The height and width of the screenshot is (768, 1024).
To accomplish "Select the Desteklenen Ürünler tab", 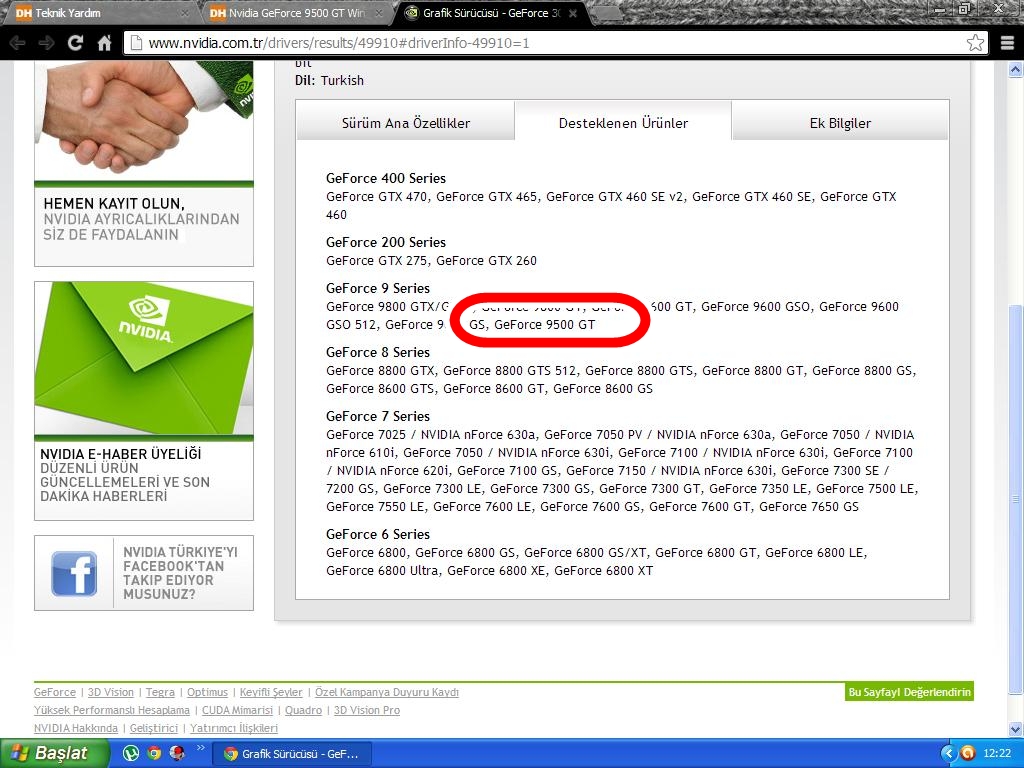I will (x=623, y=123).
